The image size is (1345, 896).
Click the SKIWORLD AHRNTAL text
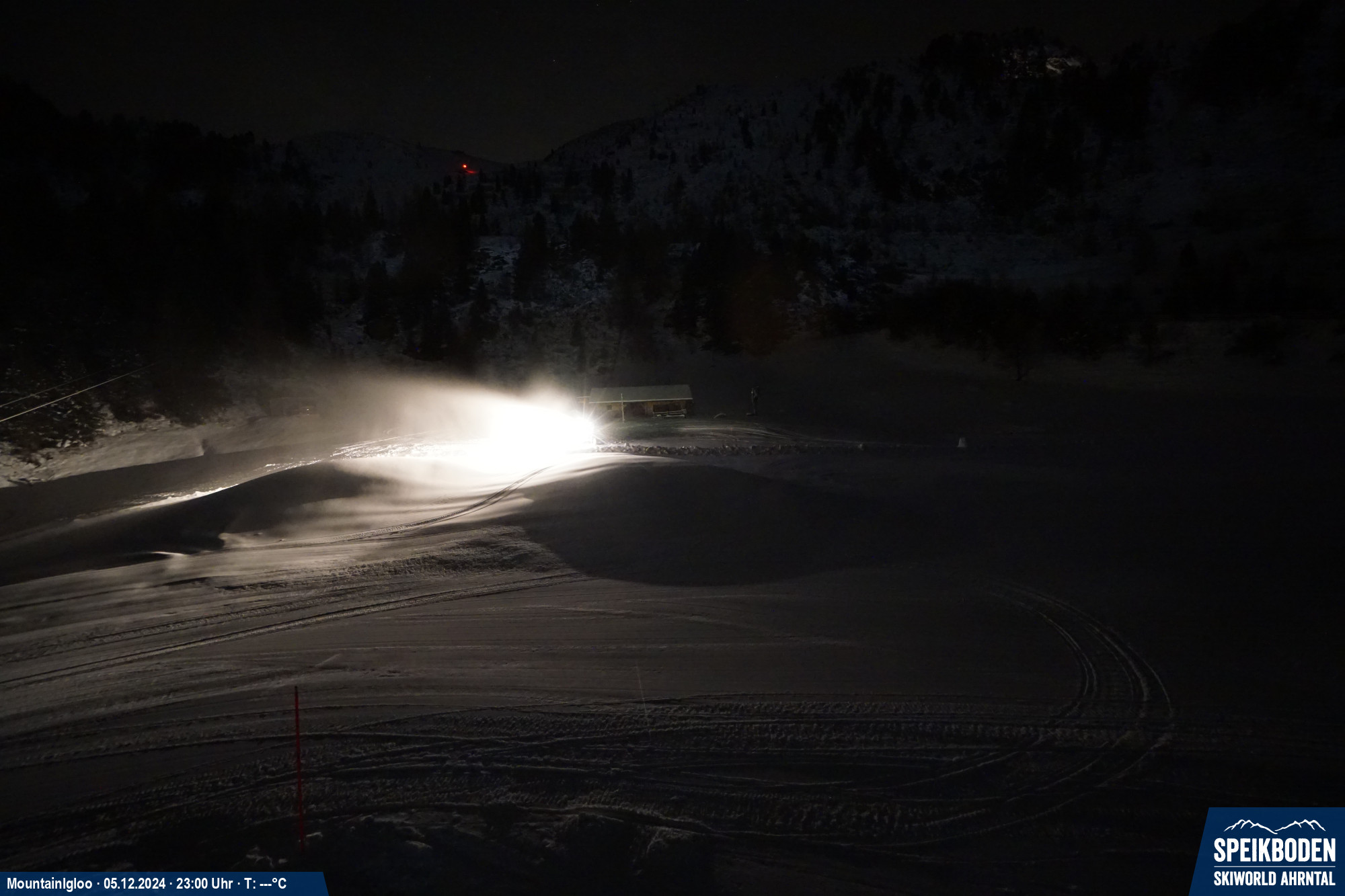[x=1274, y=879]
